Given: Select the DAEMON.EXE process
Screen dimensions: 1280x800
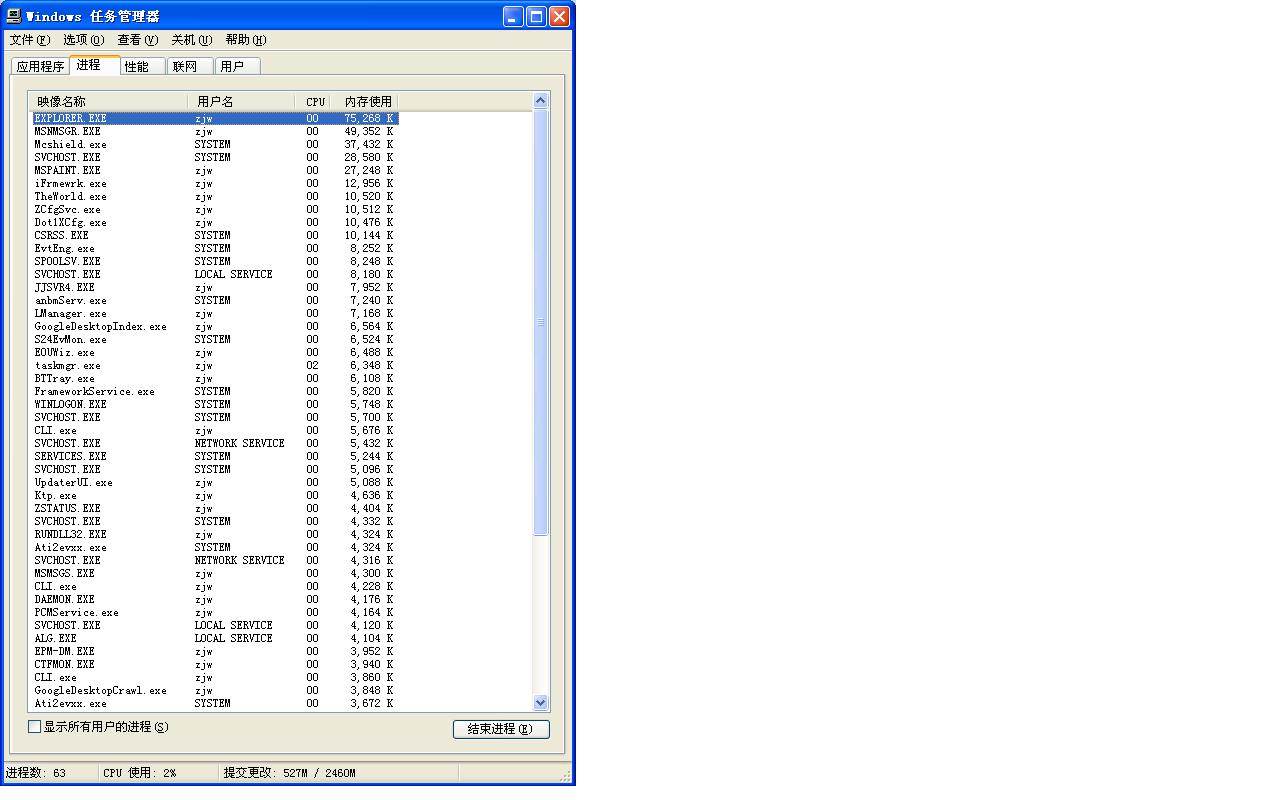Looking at the screenshot, I should [215, 599].
